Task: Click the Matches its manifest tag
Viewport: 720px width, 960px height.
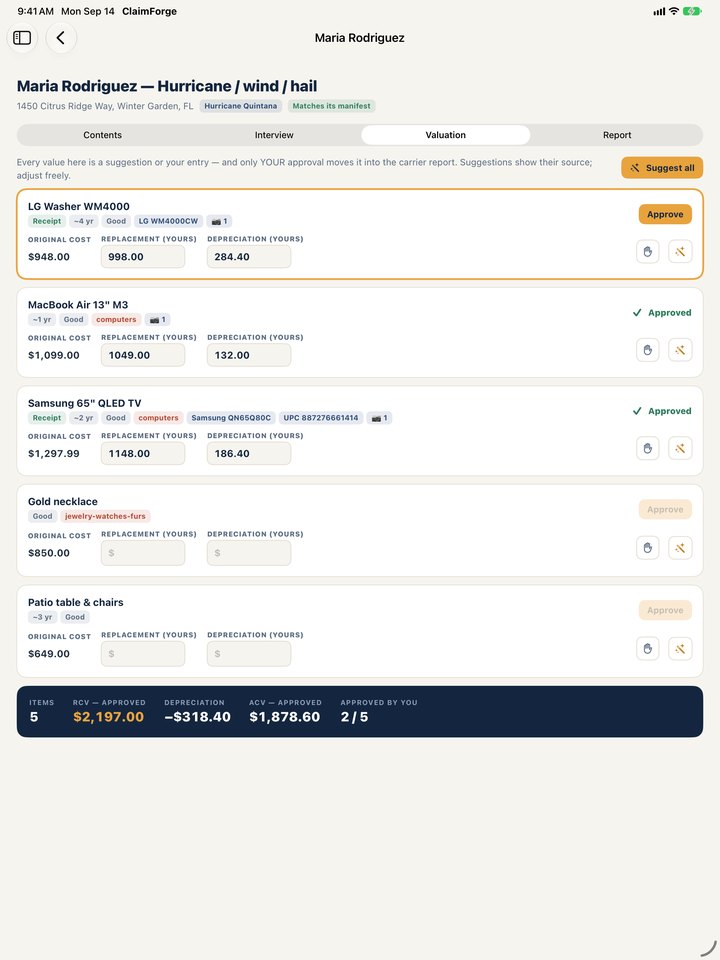Action: 331,106
